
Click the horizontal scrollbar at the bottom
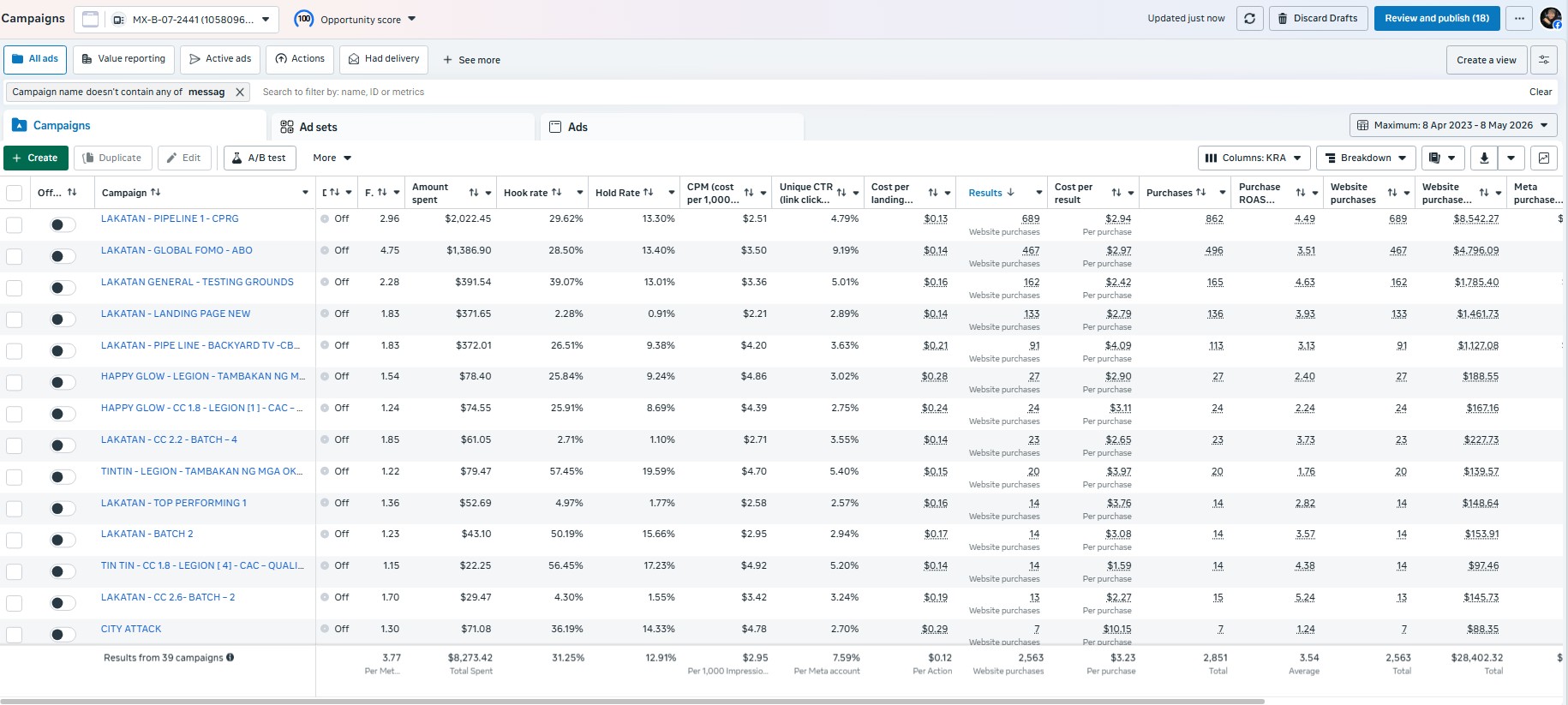tap(632, 701)
